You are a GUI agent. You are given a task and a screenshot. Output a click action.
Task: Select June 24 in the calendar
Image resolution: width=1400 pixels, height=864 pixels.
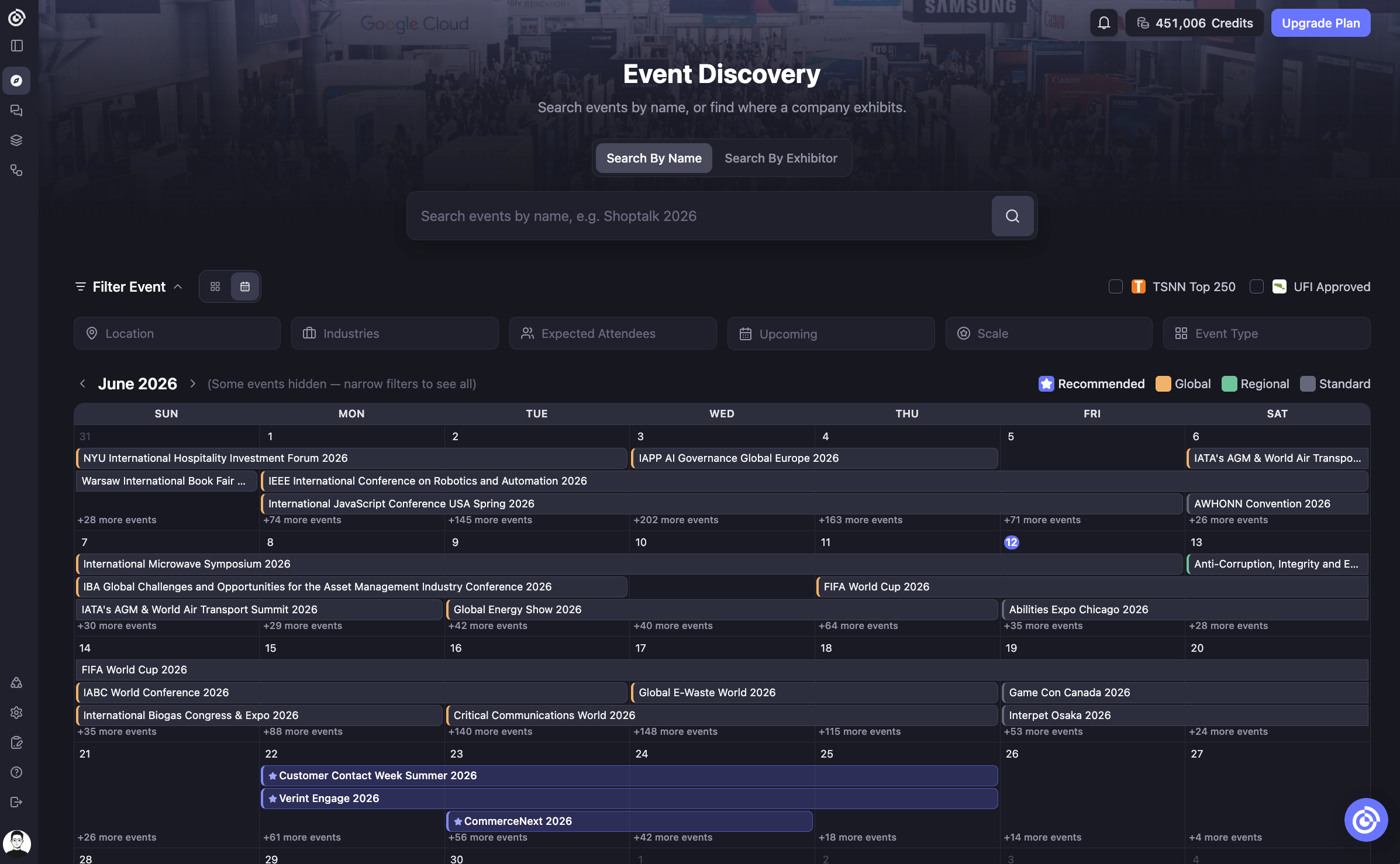click(x=642, y=754)
